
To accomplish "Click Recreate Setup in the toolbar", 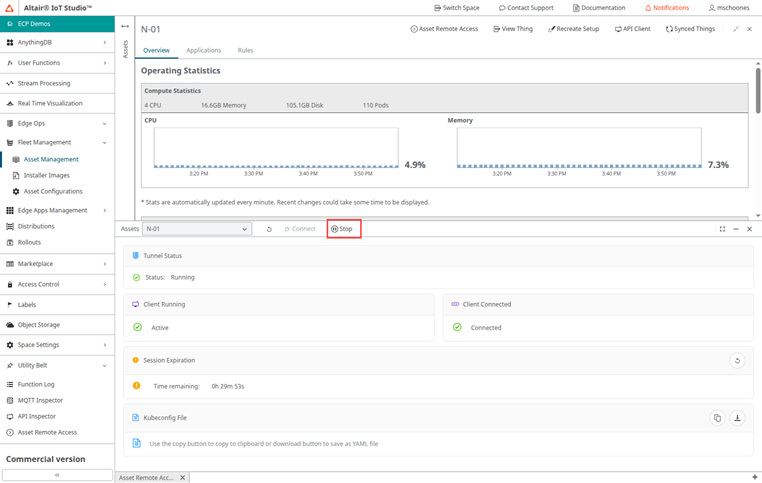I will point(574,29).
